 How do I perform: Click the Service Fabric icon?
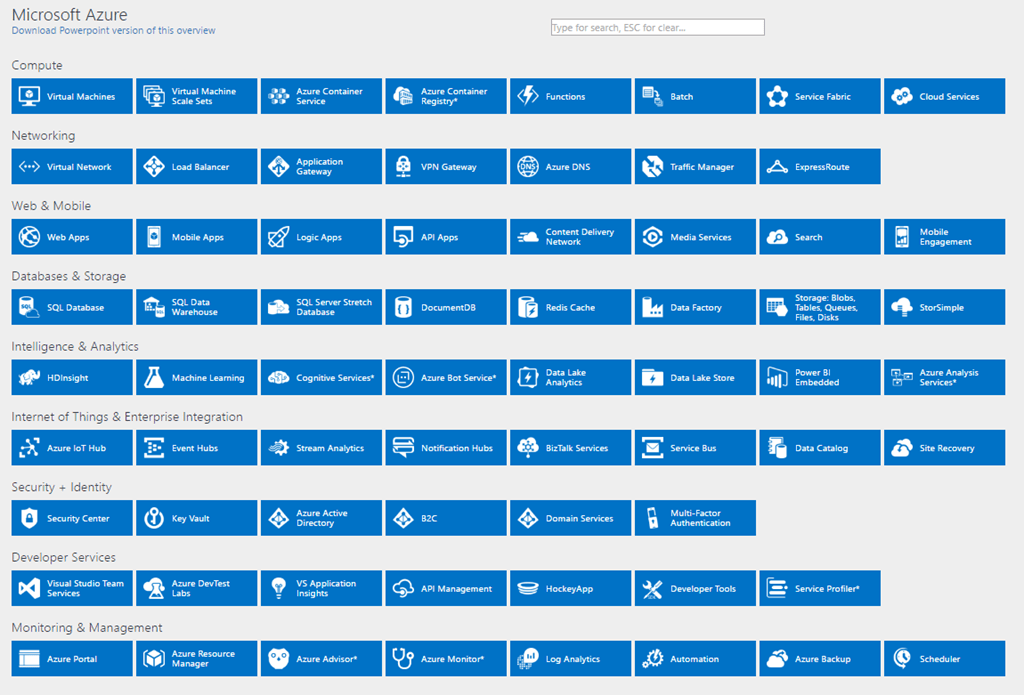[x=777, y=96]
